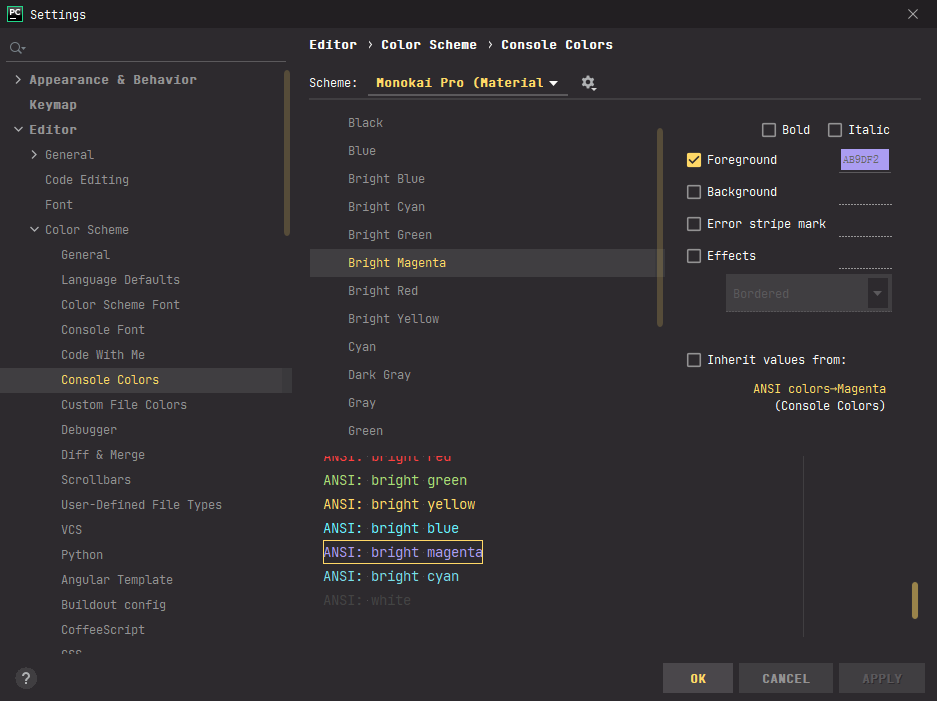Open Debugger color scheme settings
This screenshot has width=937, height=701.
click(89, 430)
